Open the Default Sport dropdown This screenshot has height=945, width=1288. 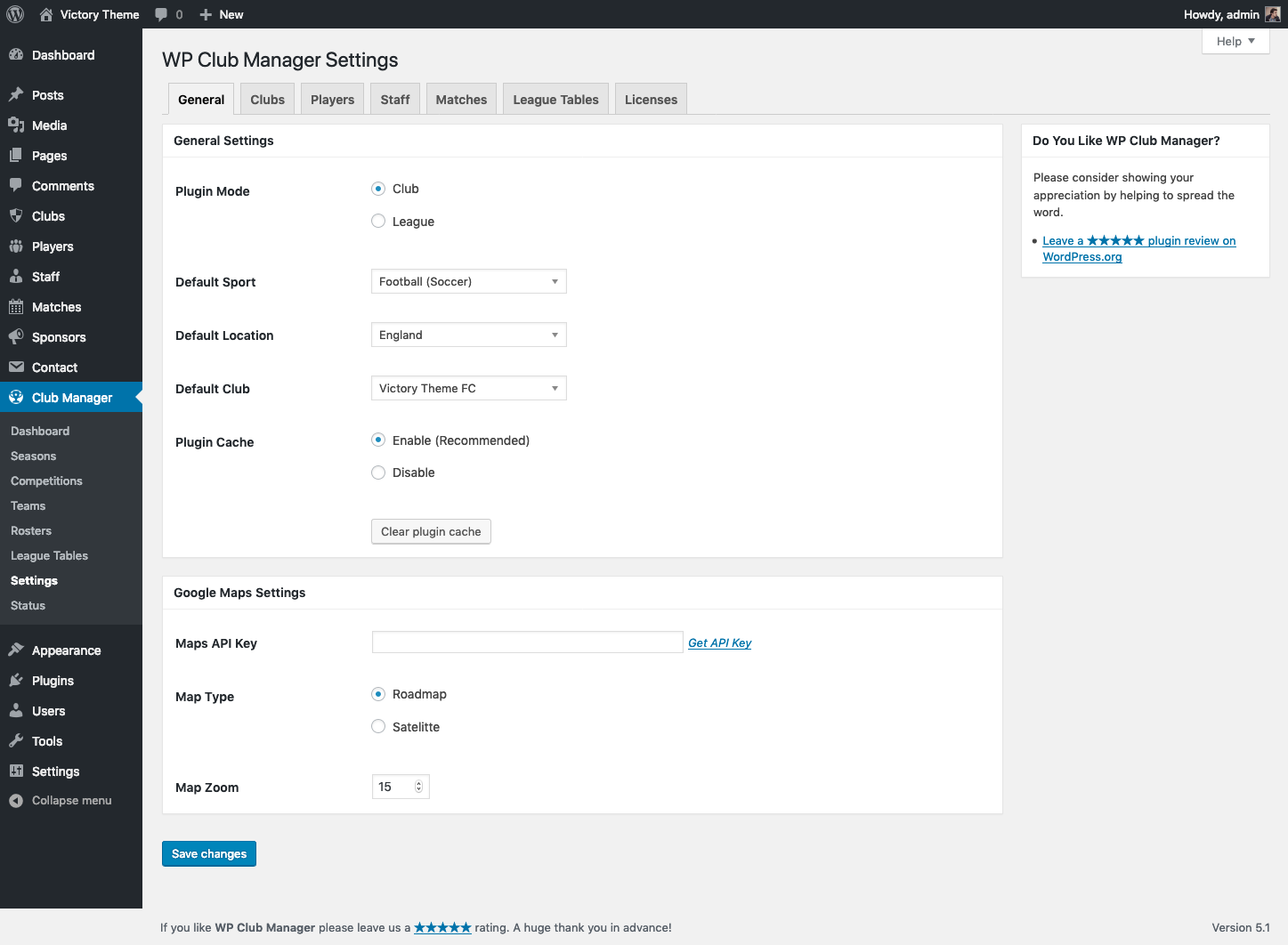[468, 282]
